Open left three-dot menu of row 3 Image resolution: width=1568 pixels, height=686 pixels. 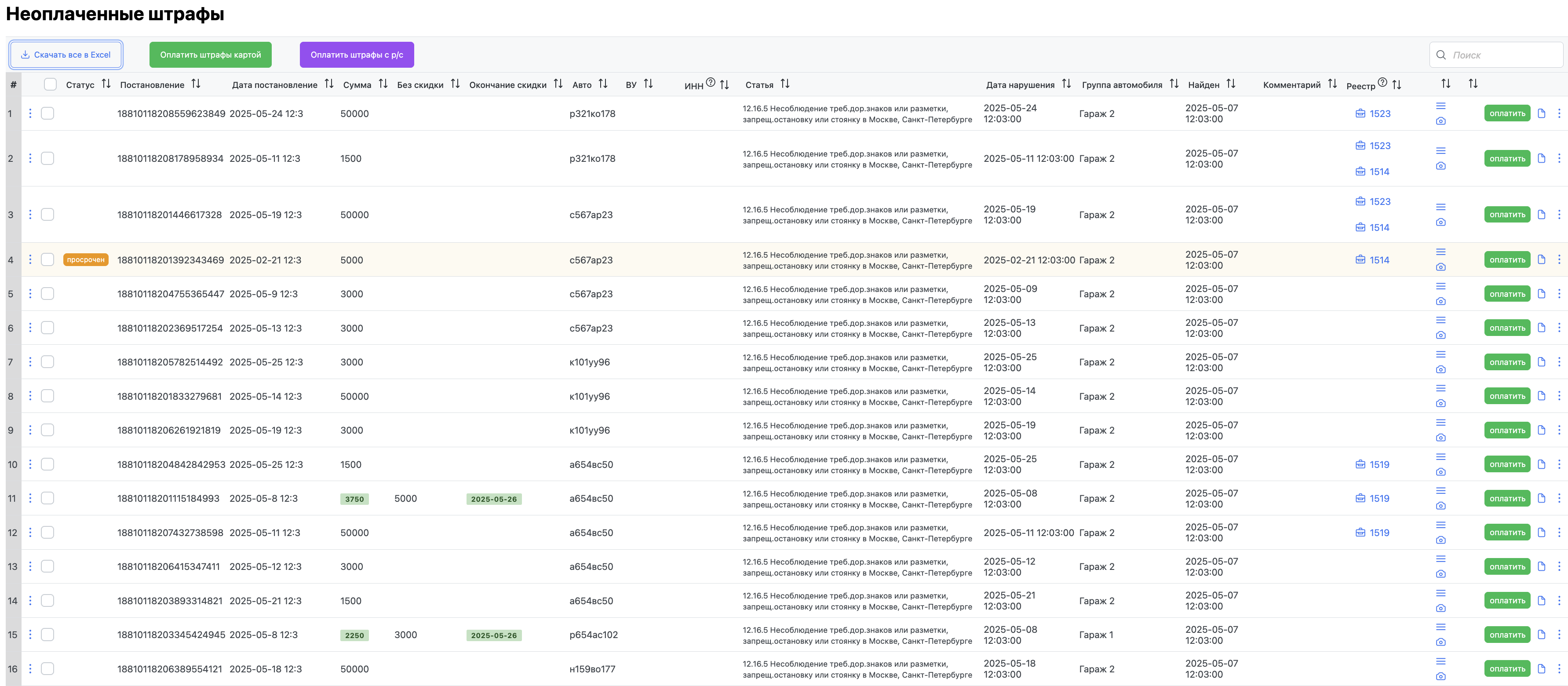[30, 214]
